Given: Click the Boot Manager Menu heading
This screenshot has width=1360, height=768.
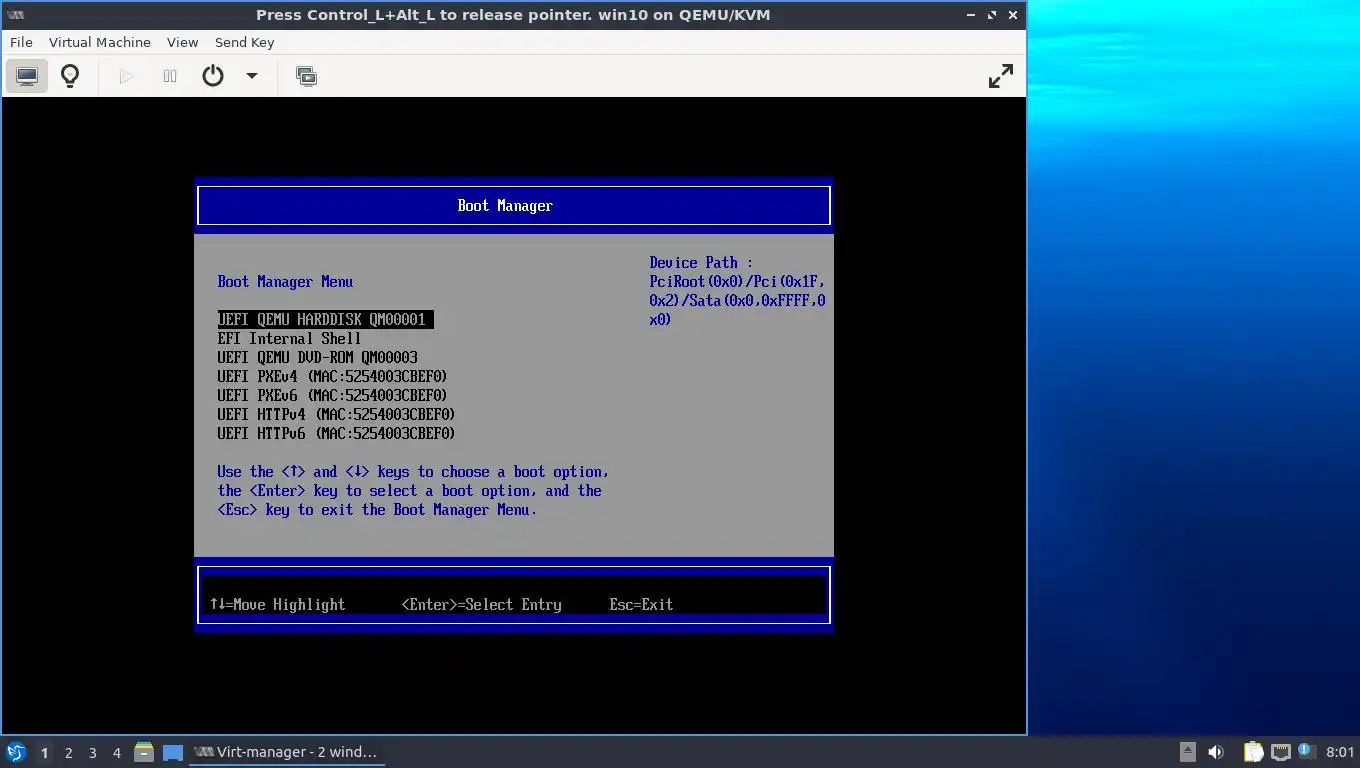Looking at the screenshot, I should click(285, 281).
